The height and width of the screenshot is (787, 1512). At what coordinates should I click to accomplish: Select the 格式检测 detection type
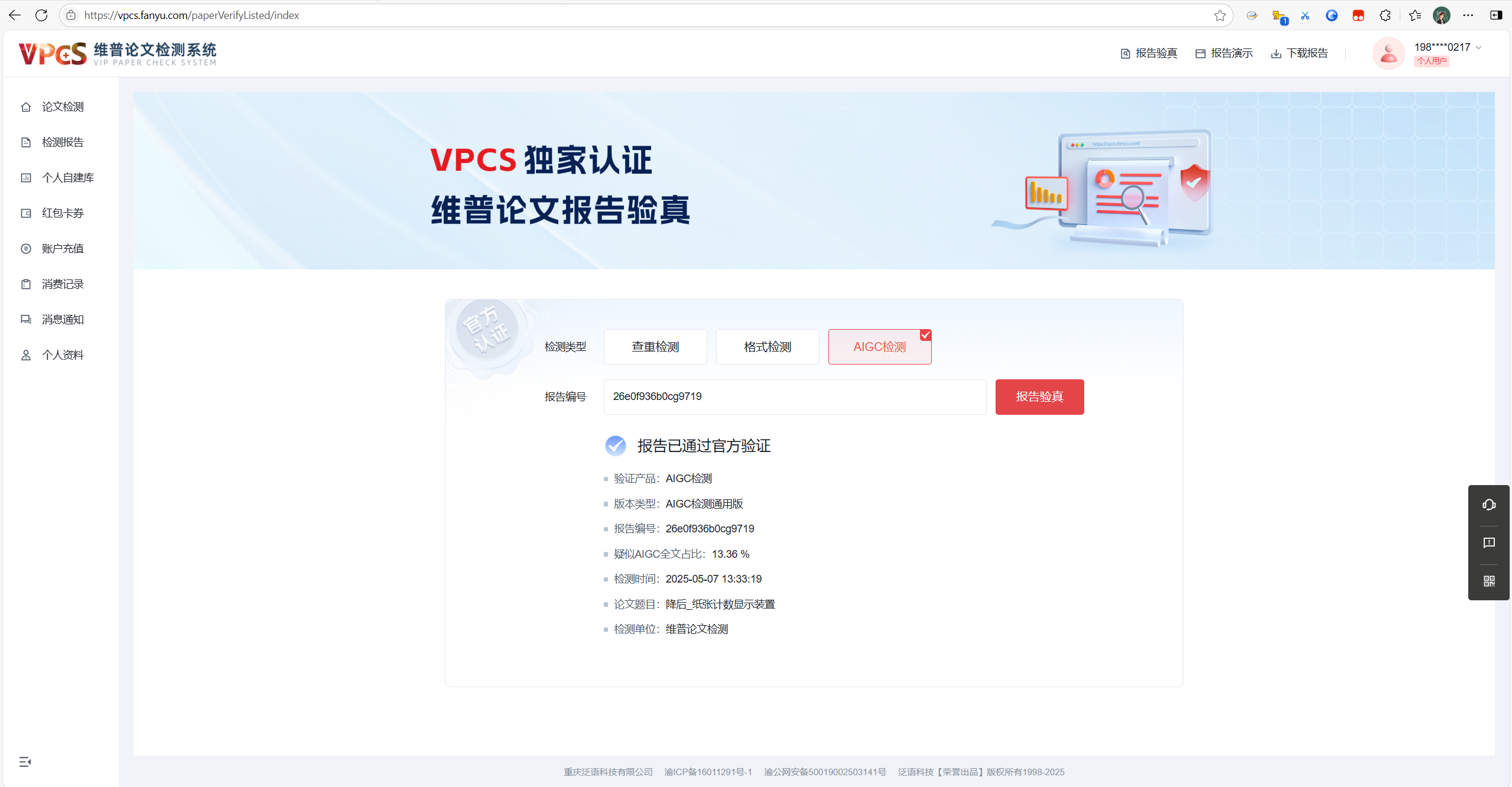767,347
